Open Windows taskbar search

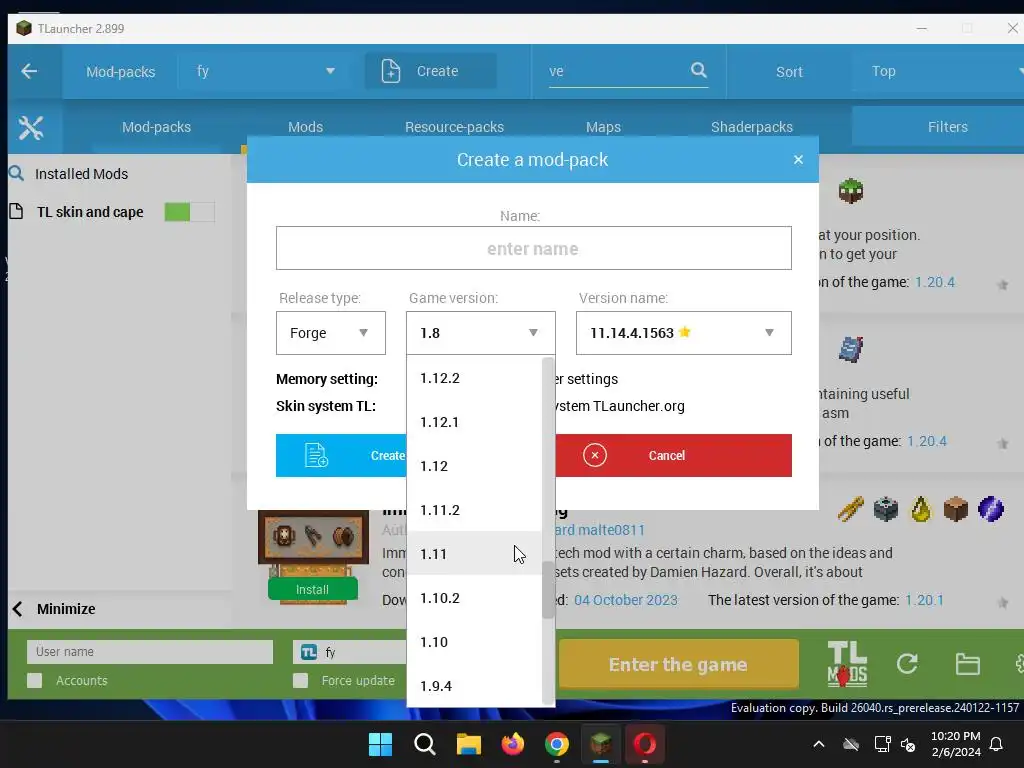(424, 744)
